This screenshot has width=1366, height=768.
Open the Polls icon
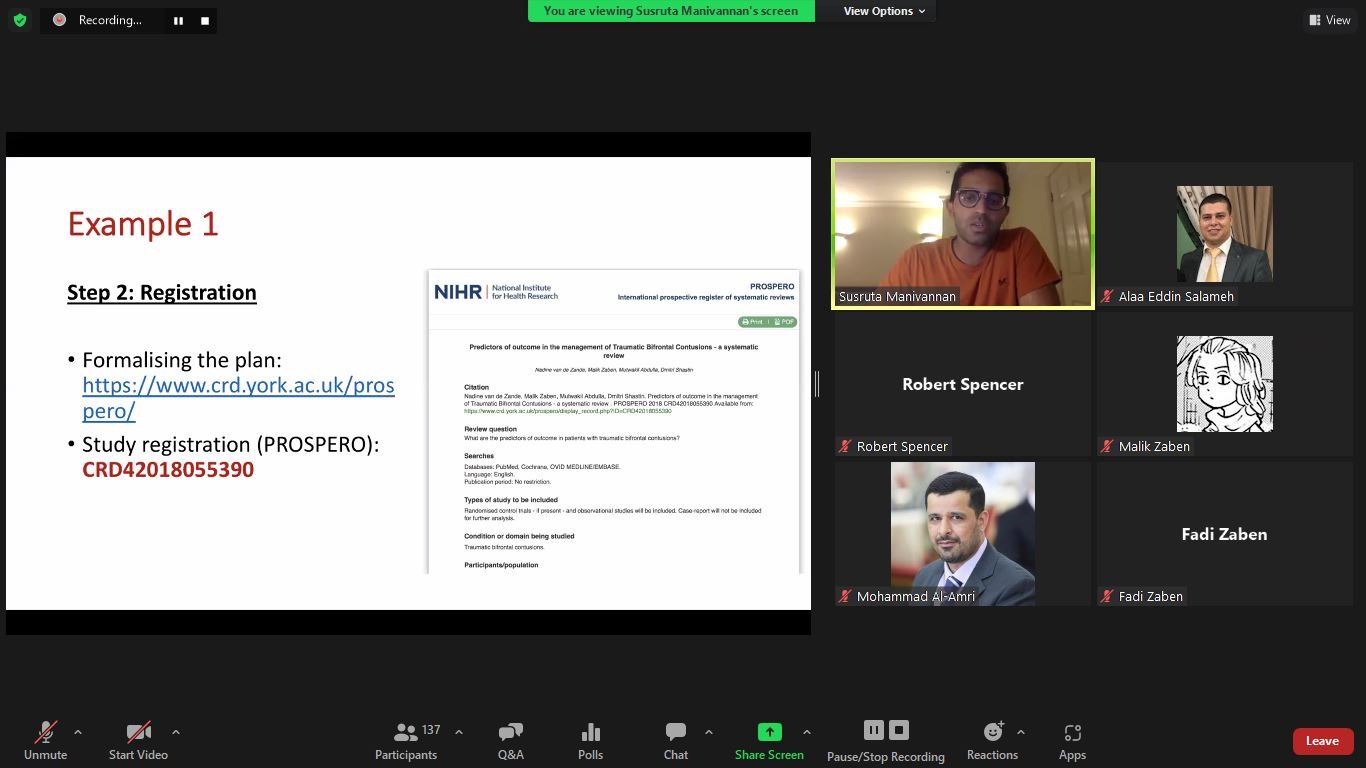click(590, 733)
